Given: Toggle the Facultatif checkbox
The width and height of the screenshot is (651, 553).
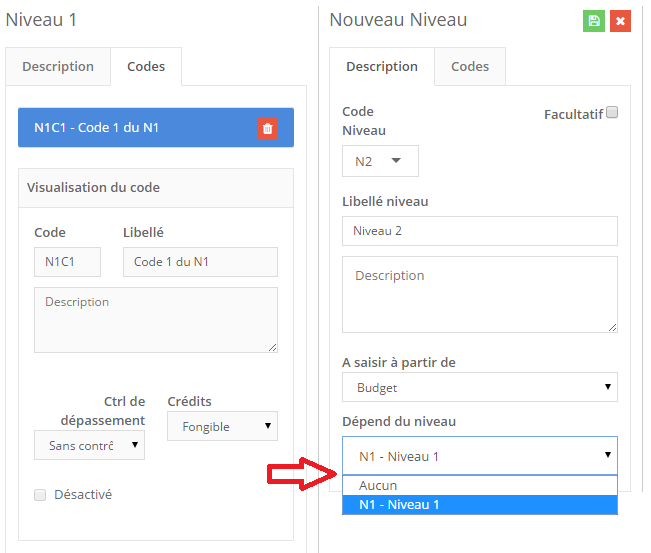Looking at the screenshot, I should (x=612, y=113).
